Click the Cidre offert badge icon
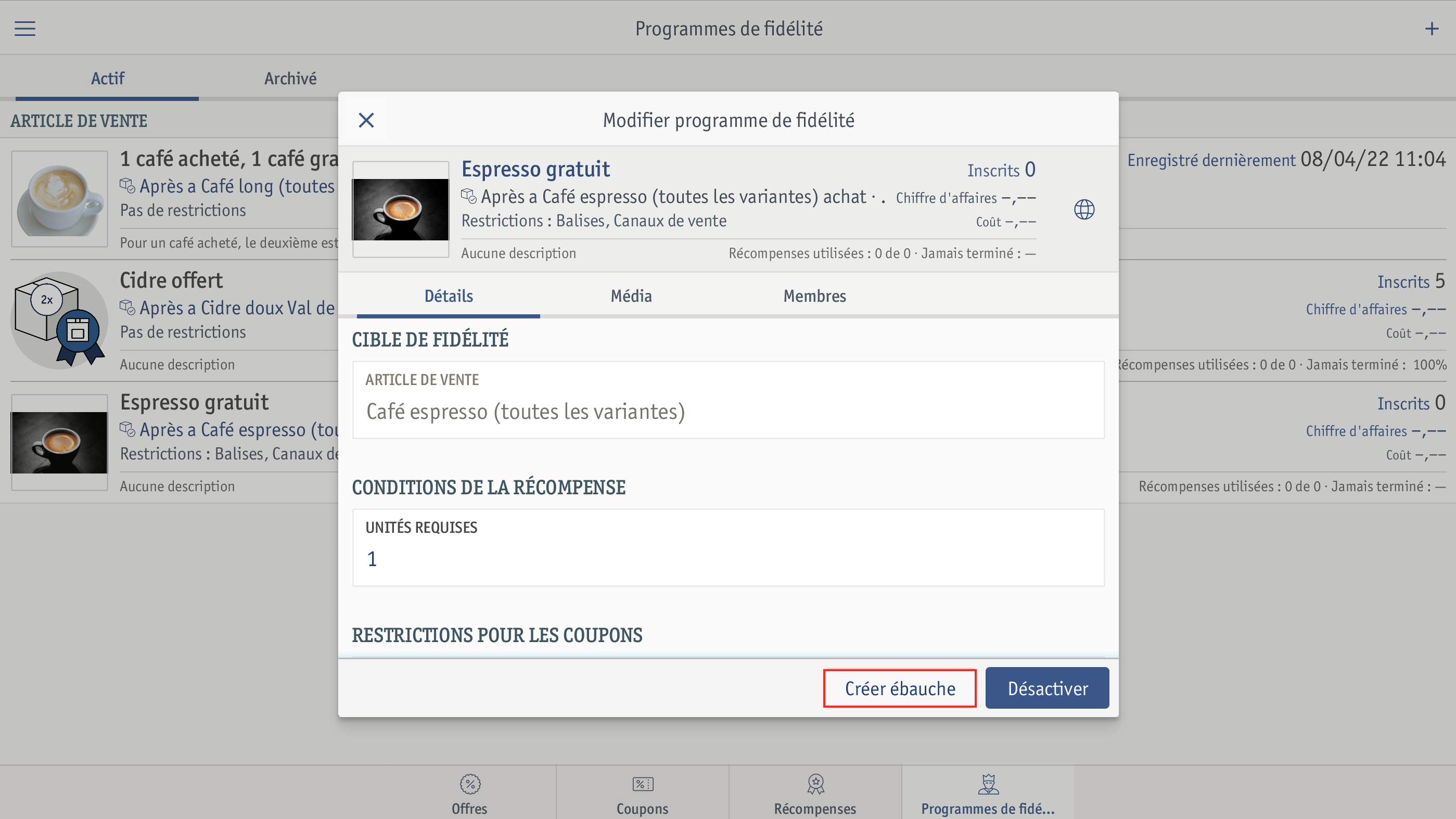The image size is (1456, 819). click(59, 321)
